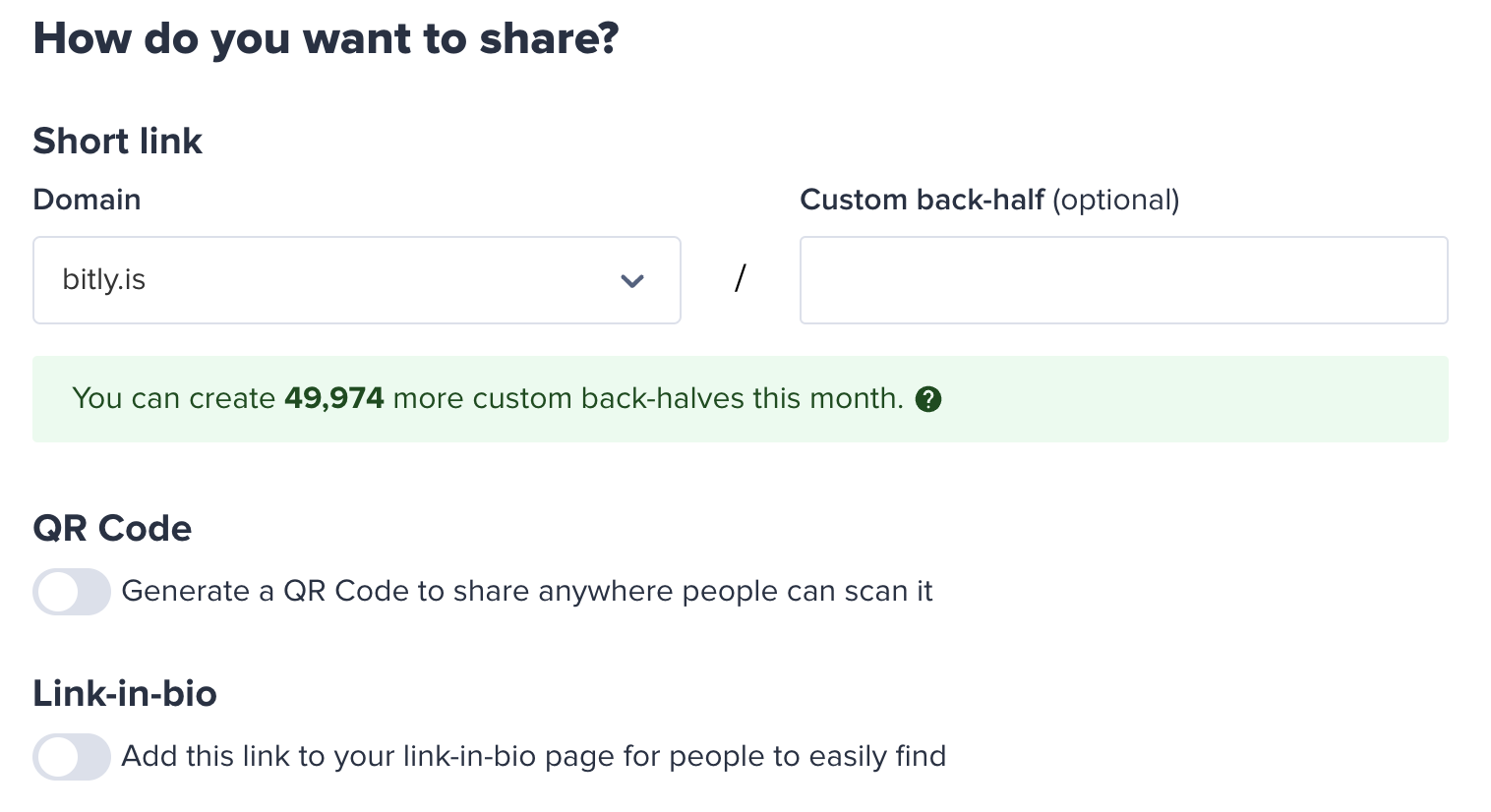
Task: Click the '(optional)' text in the label
Action: coord(1115,200)
